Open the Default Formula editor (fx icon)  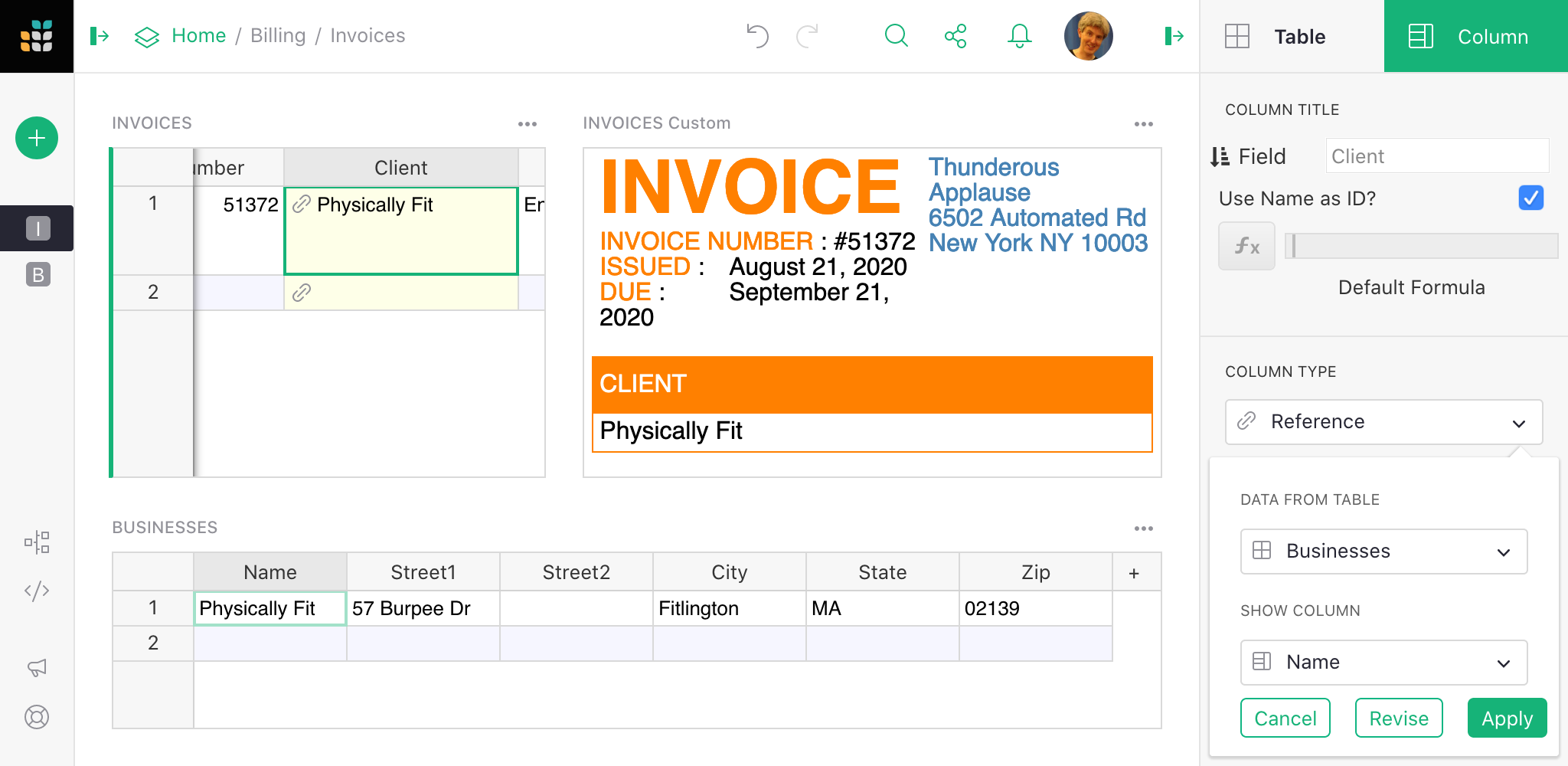pos(1246,246)
